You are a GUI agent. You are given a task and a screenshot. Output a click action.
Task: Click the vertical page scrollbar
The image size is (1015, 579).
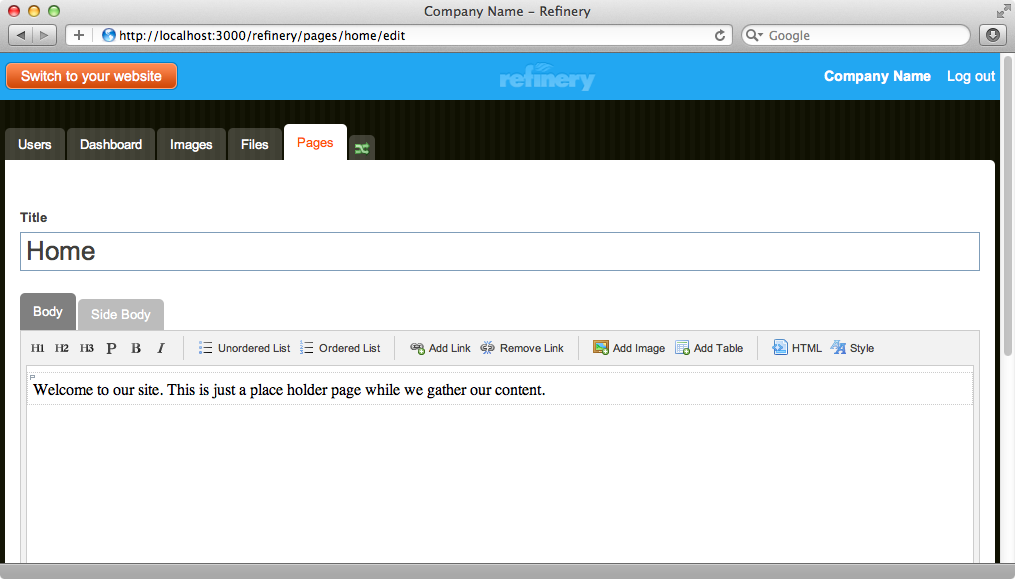tap(1007, 207)
